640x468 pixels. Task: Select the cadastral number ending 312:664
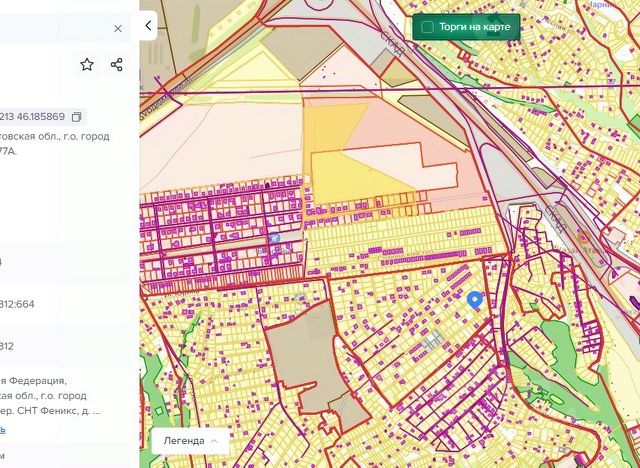pyautogui.click(x=17, y=304)
